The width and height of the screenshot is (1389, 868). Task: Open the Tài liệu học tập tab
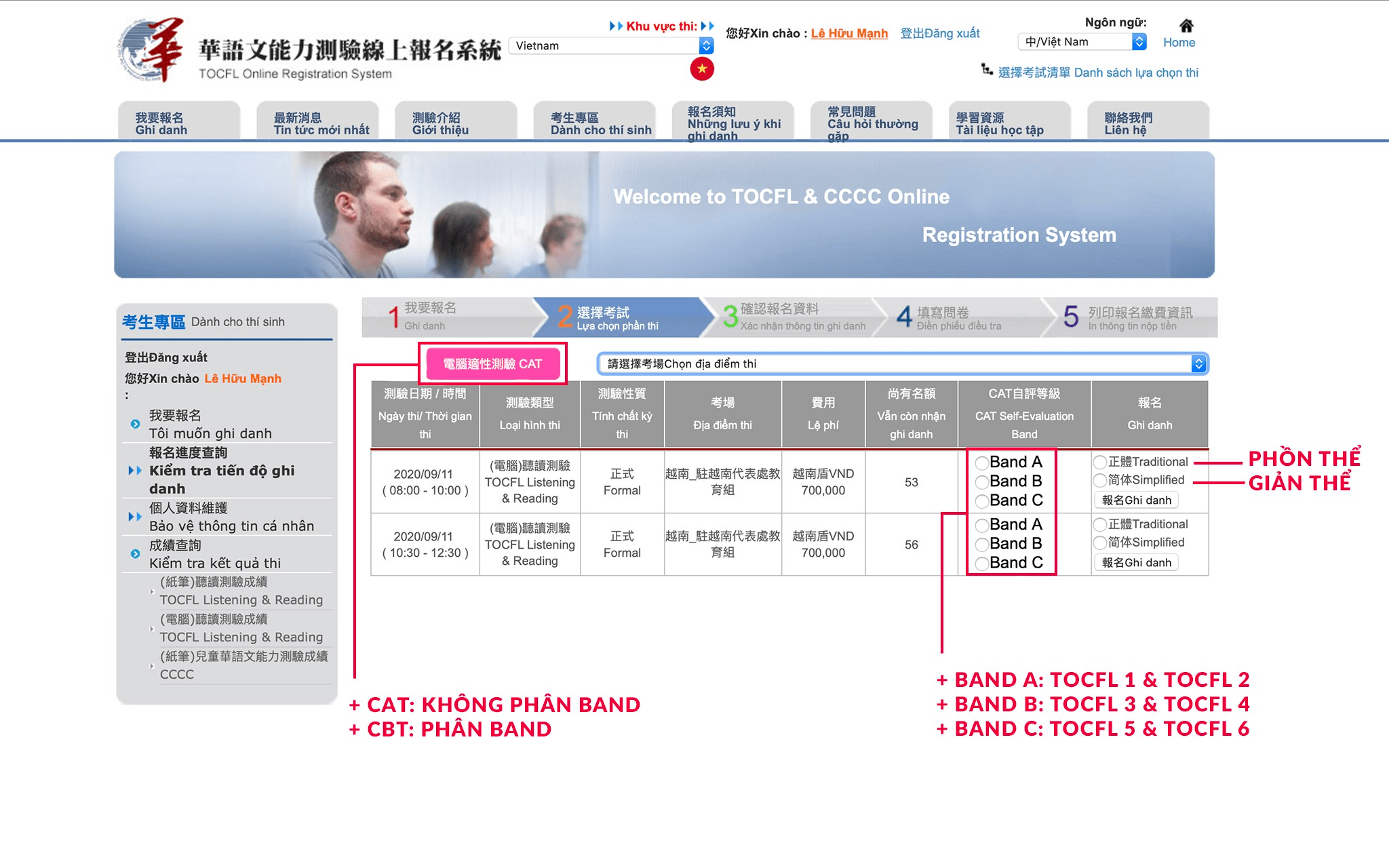tap(1010, 121)
